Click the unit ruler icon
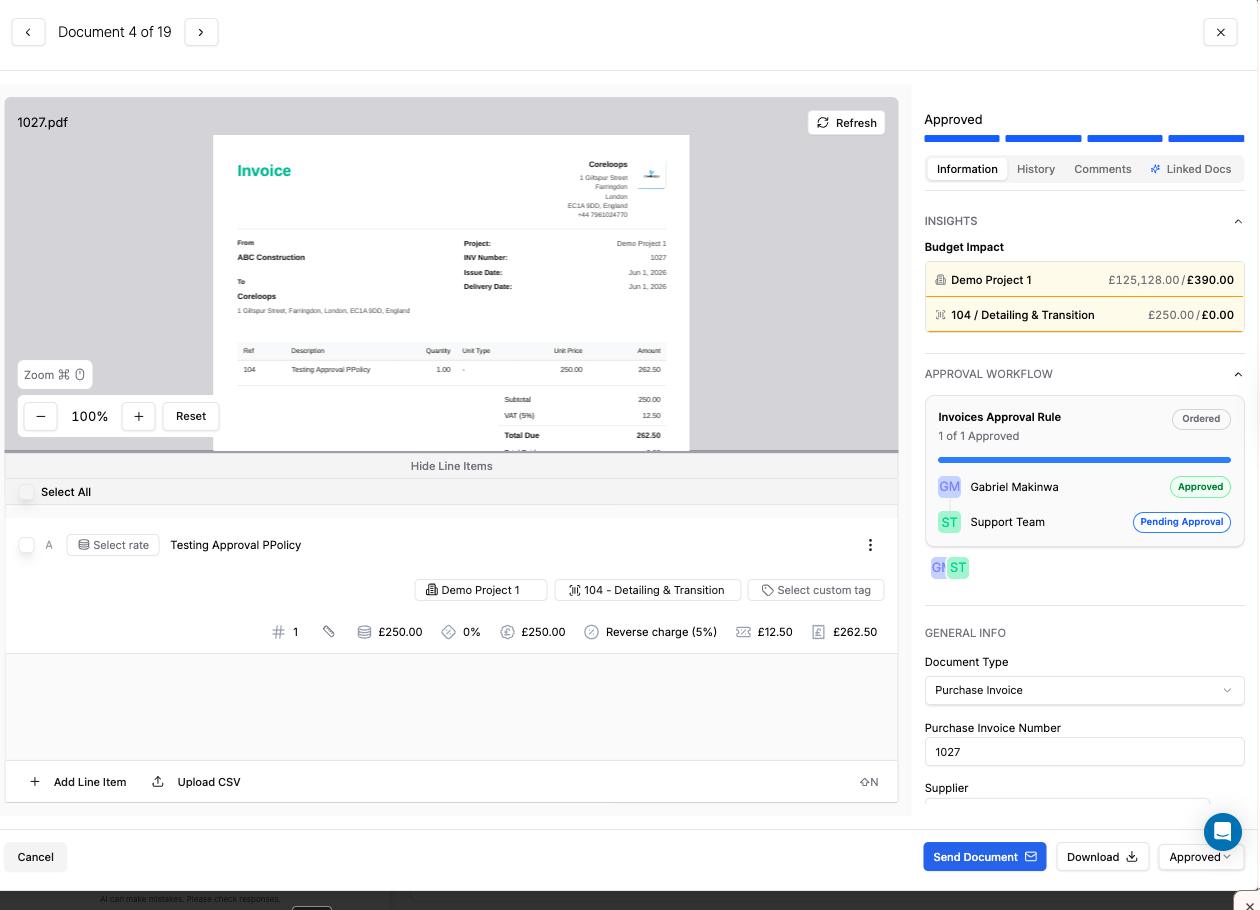This screenshot has width=1260, height=910. (328, 632)
